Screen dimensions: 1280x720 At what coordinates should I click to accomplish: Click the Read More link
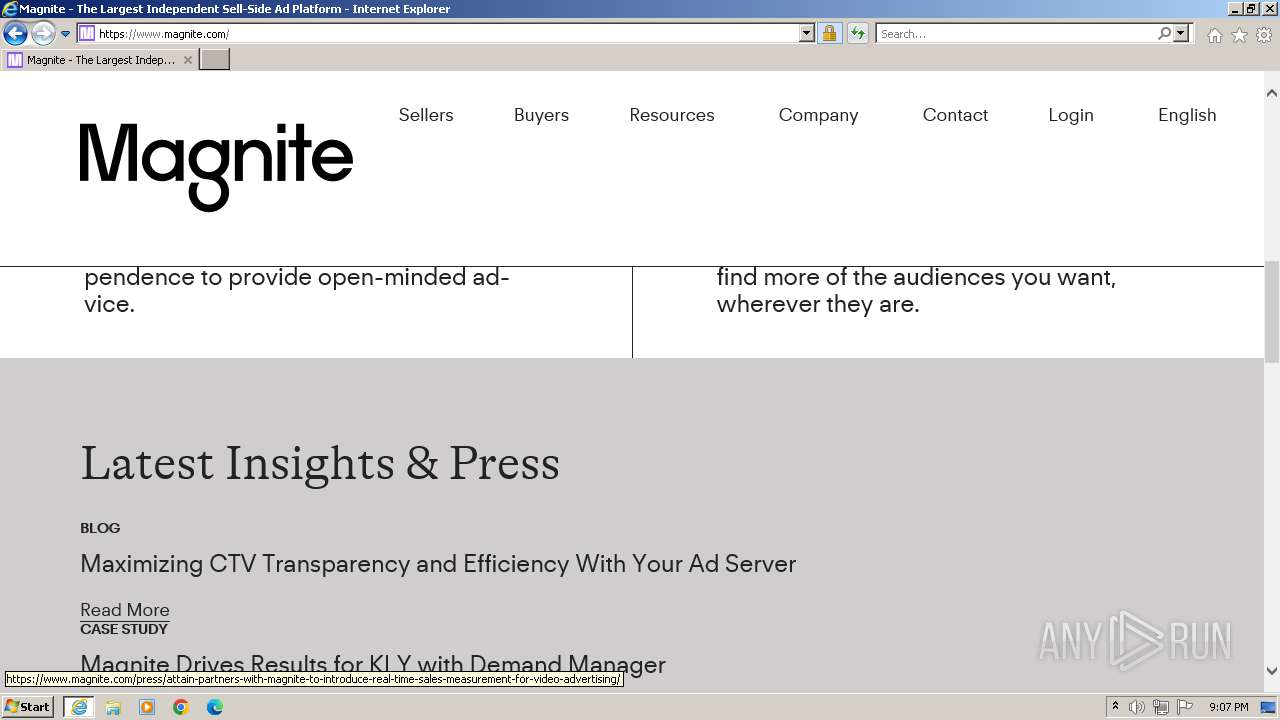tap(125, 610)
